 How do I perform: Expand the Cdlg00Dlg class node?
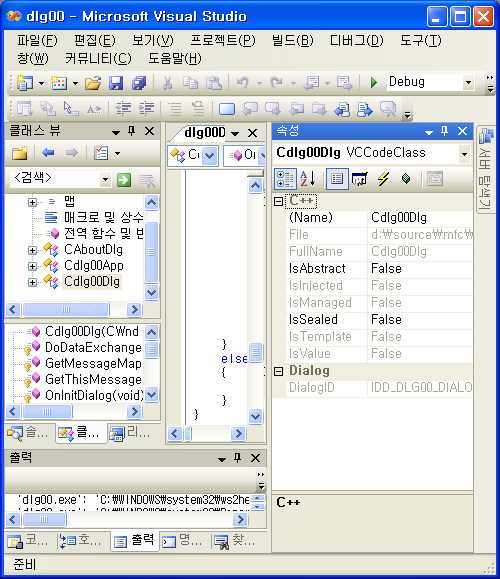32,282
